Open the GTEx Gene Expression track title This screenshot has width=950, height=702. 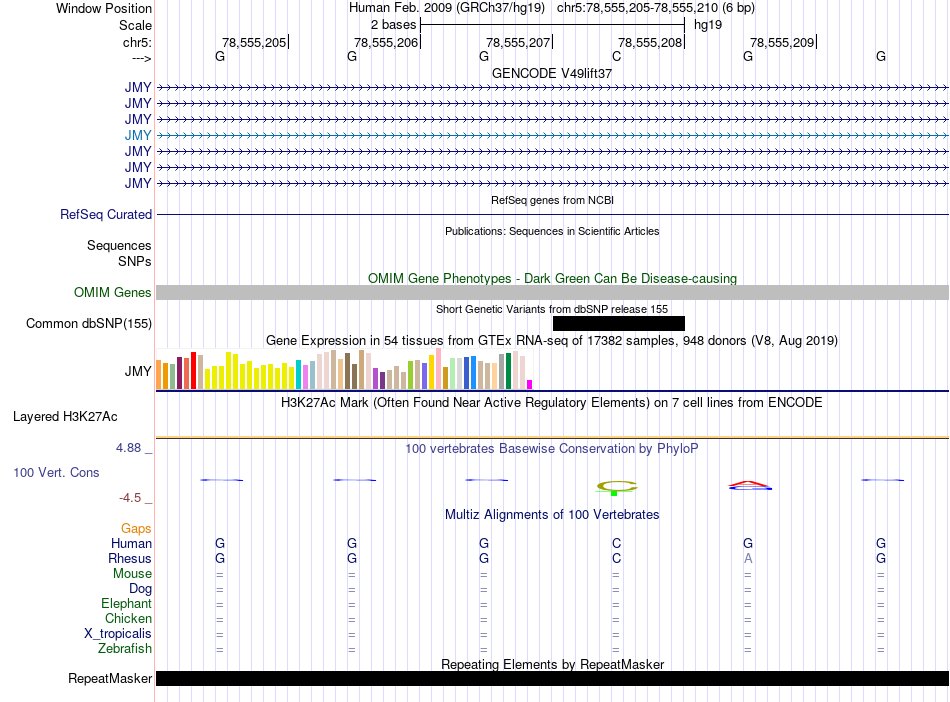tap(552, 340)
